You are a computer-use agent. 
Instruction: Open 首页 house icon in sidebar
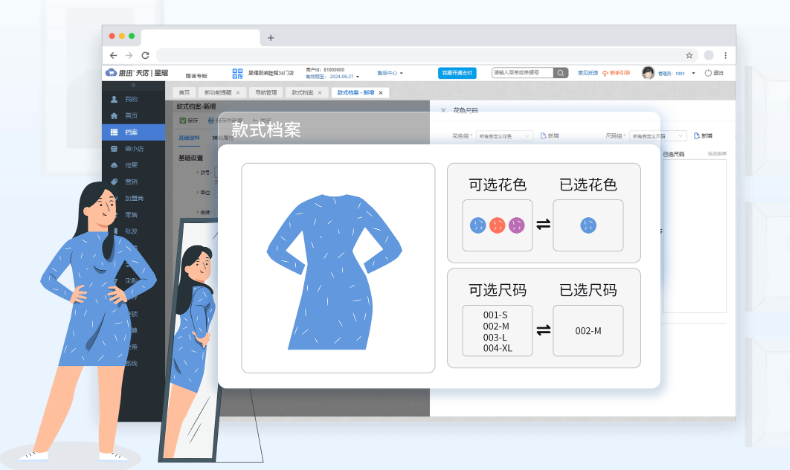coord(114,116)
